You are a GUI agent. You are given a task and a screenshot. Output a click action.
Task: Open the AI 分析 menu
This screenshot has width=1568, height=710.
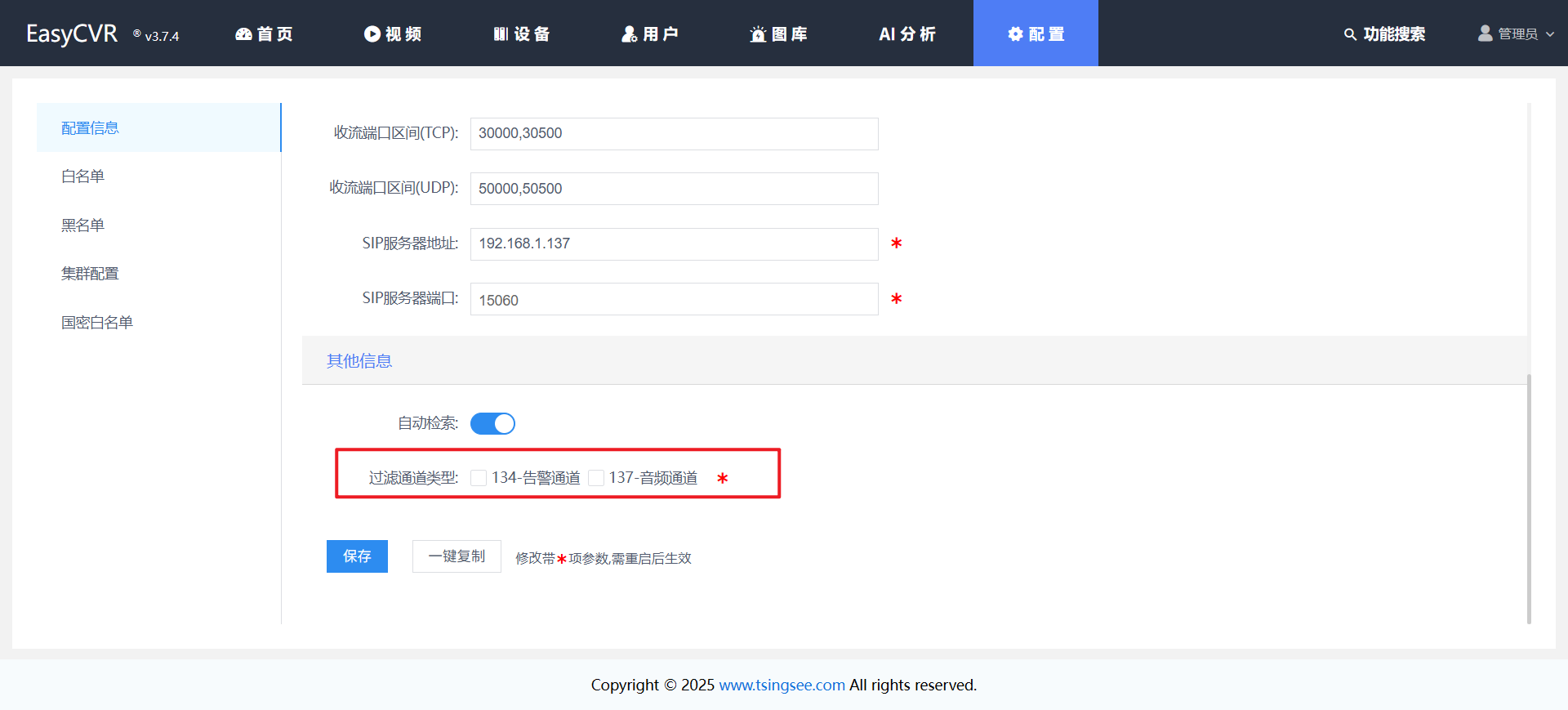[906, 34]
